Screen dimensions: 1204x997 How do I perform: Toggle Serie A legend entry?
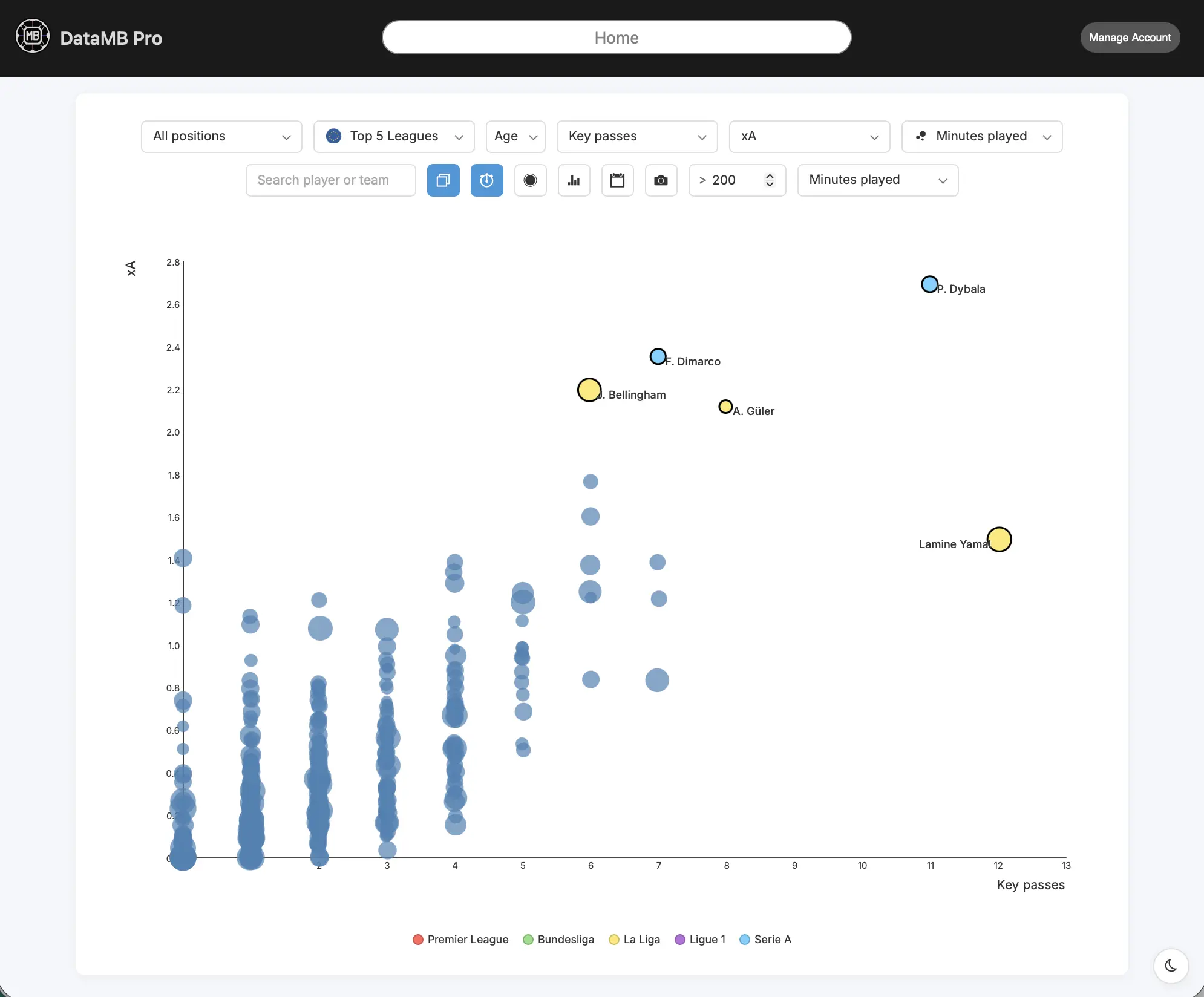click(x=765, y=940)
